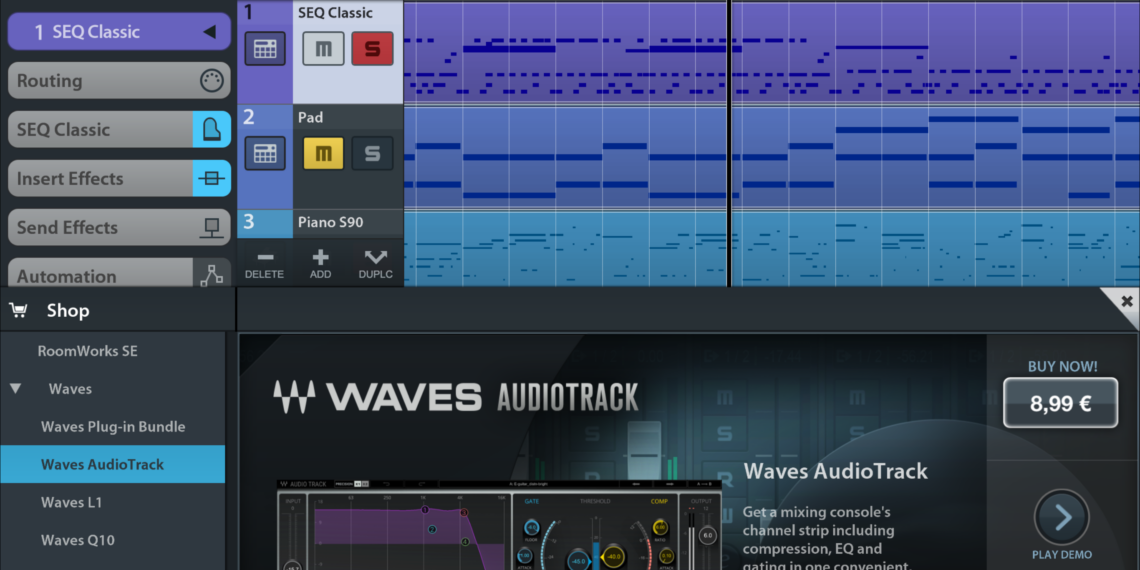Click the Send Effects icon

[211, 228]
